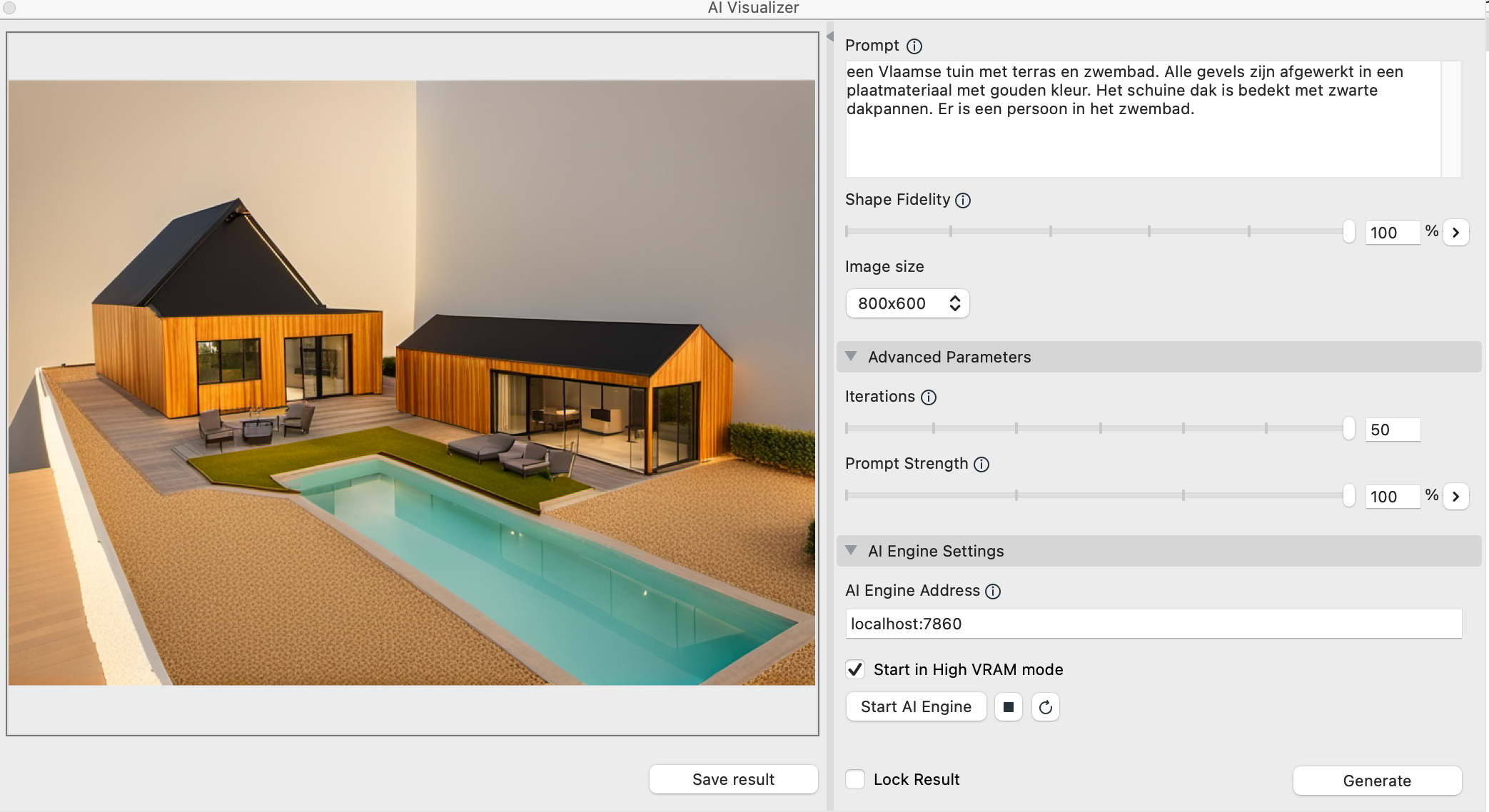Click the Shape Fidelity info icon
The height and width of the screenshot is (812, 1489).
tap(963, 201)
